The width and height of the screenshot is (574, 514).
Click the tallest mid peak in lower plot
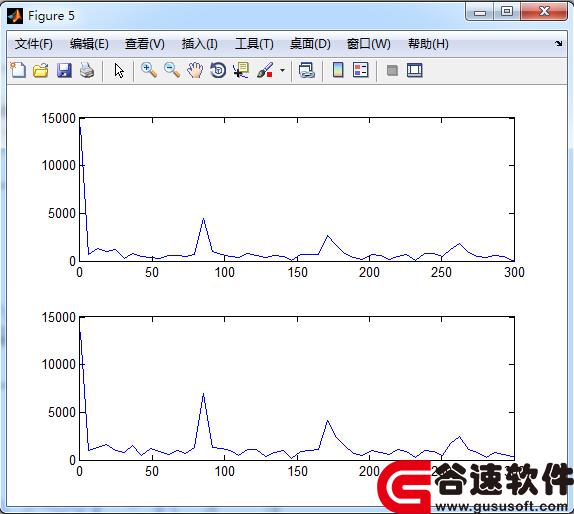[204, 394]
